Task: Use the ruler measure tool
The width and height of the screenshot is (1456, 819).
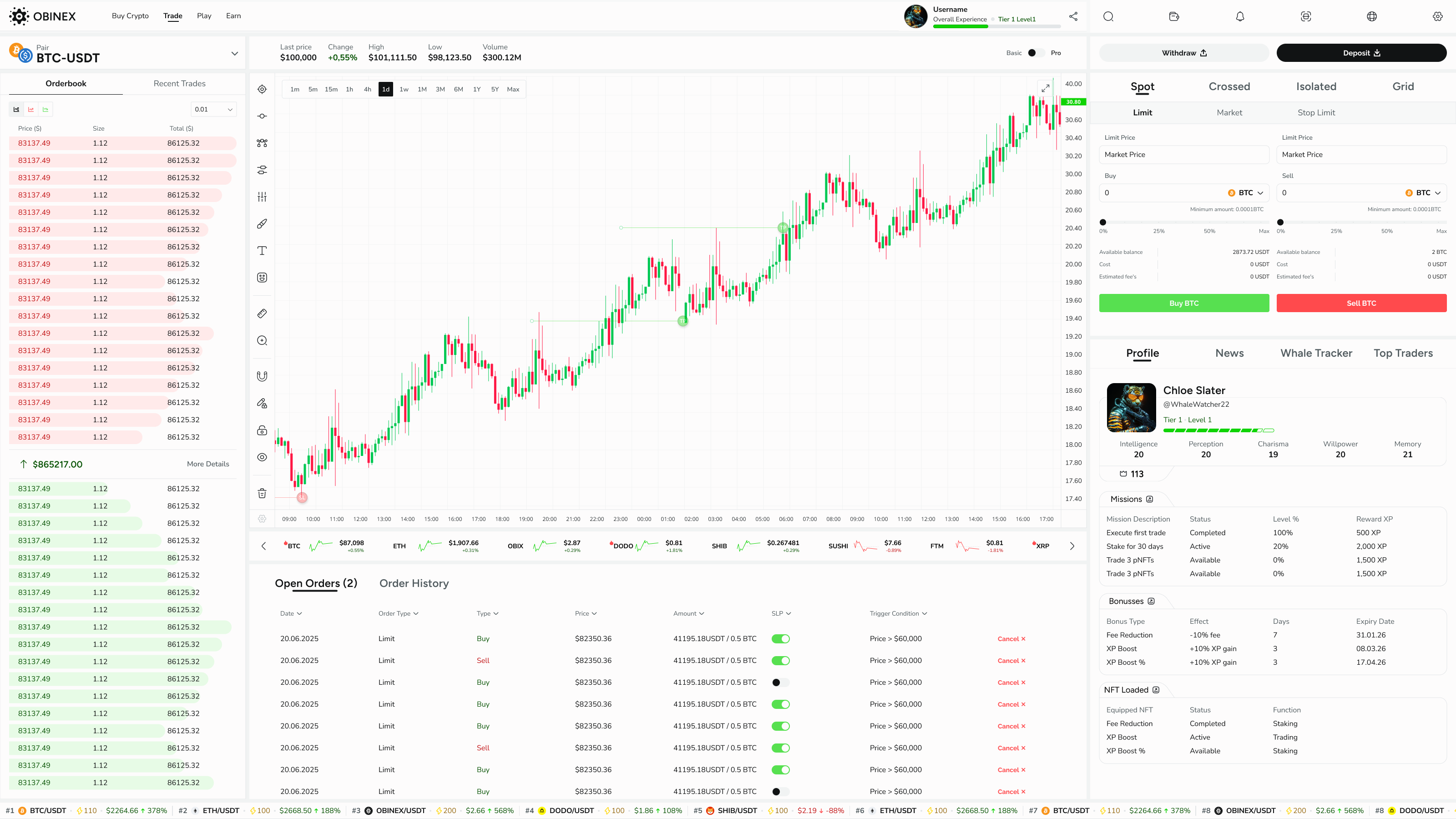Action: [262, 313]
